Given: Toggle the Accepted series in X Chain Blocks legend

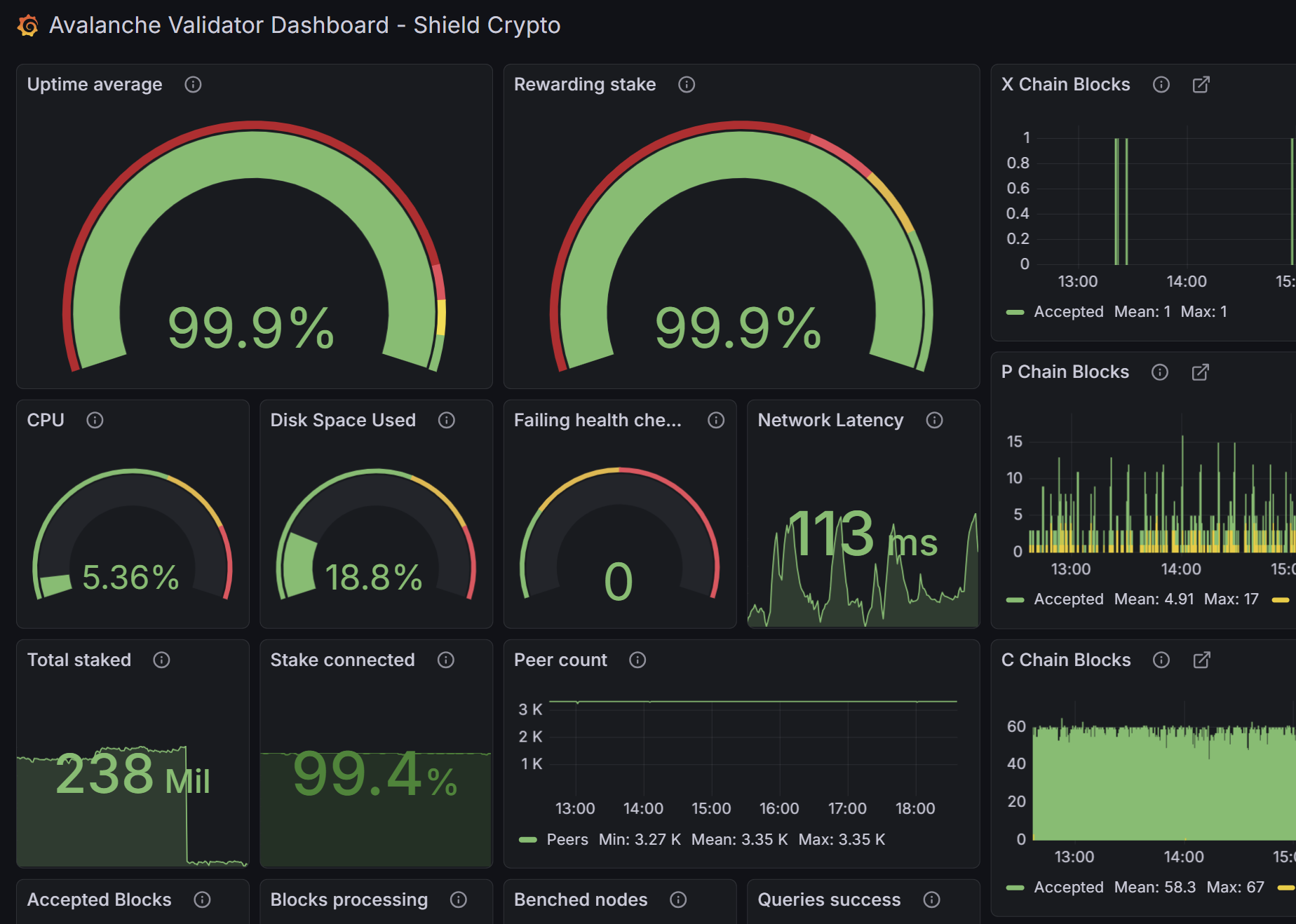Looking at the screenshot, I should pyautogui.click(x=1069, y=311).
